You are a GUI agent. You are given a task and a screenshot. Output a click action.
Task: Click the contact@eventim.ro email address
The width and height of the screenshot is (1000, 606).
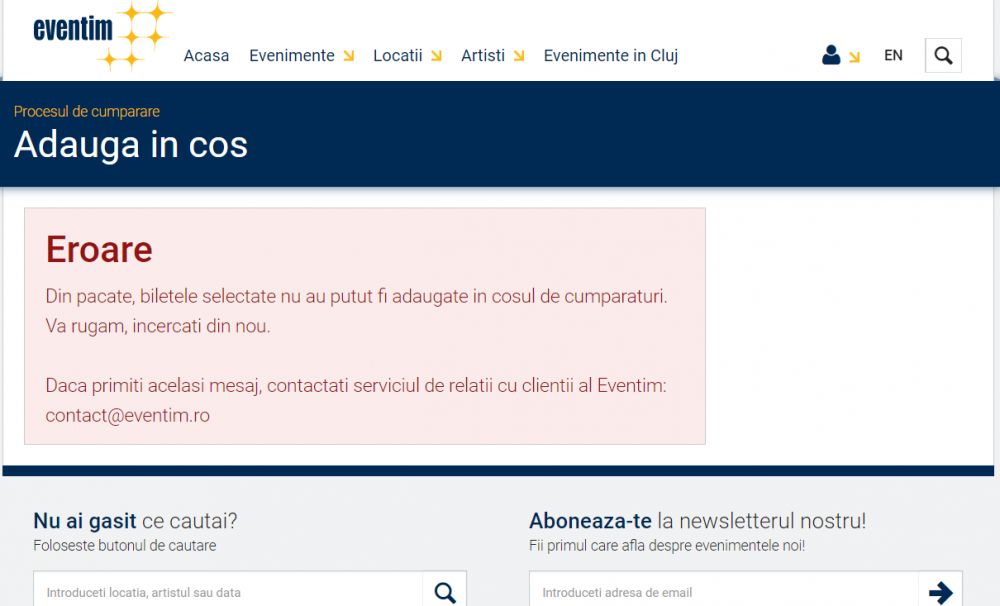coord(127,415)
